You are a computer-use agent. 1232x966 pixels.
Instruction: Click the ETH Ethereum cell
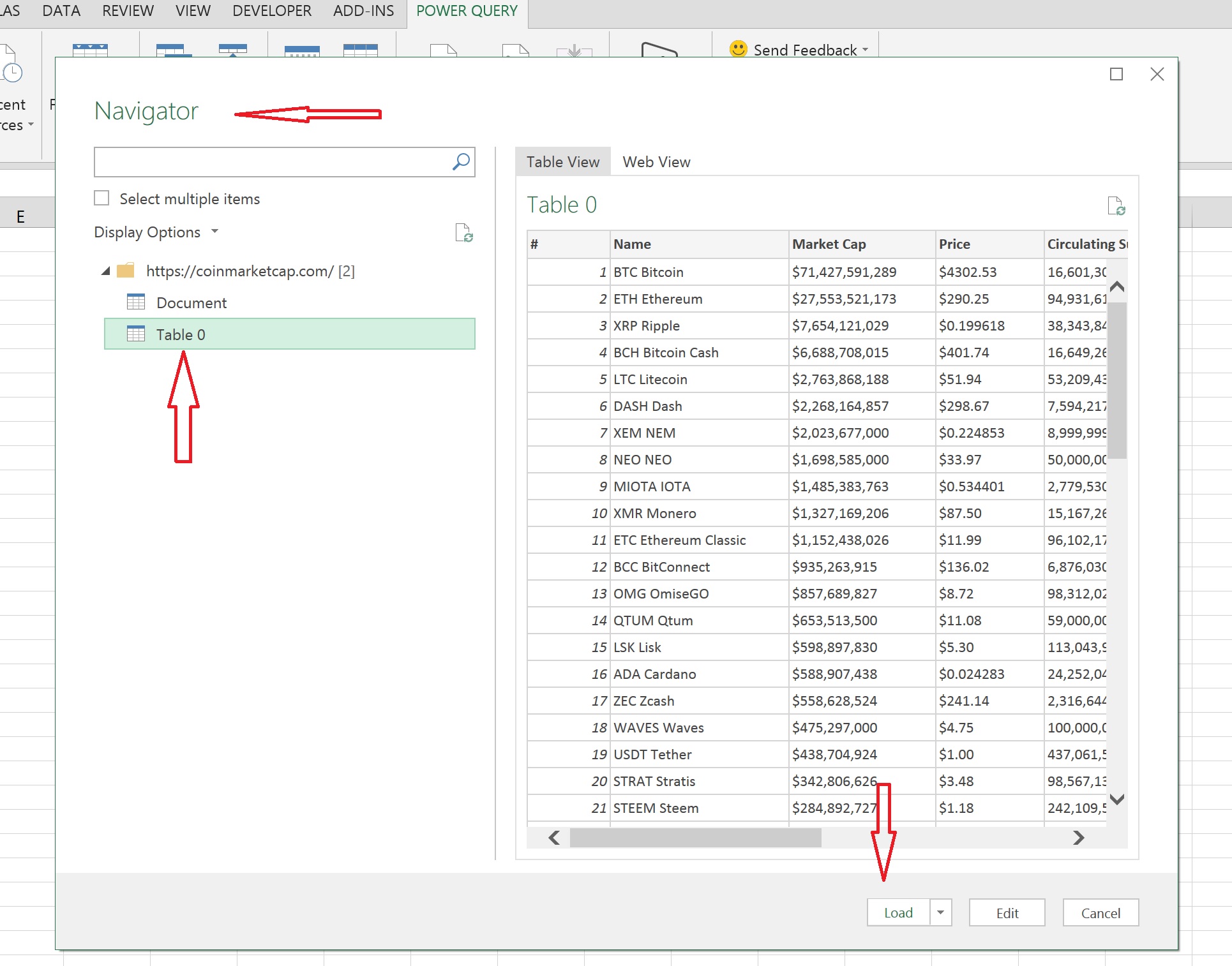[699, 299]
